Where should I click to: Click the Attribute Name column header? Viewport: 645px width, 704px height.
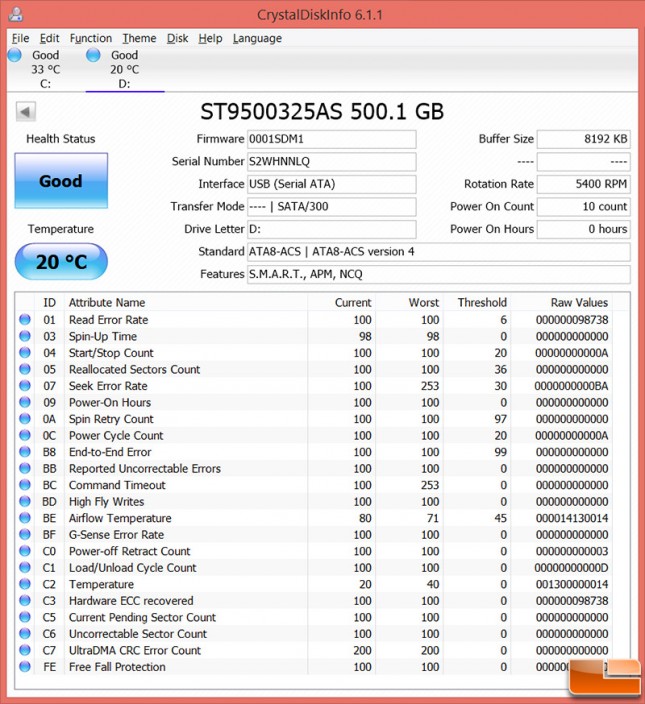point(186,303)
